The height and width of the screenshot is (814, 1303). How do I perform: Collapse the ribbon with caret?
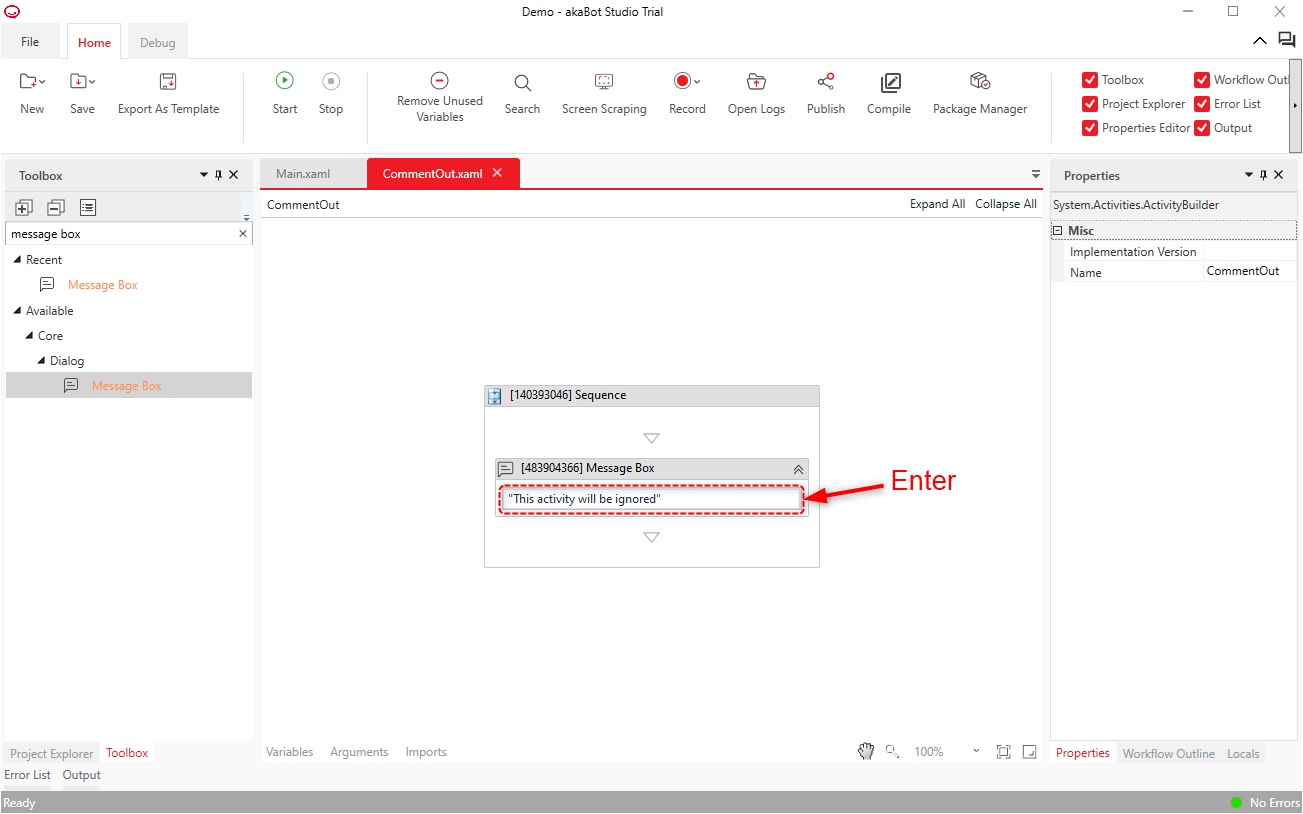click(1259, 41)
